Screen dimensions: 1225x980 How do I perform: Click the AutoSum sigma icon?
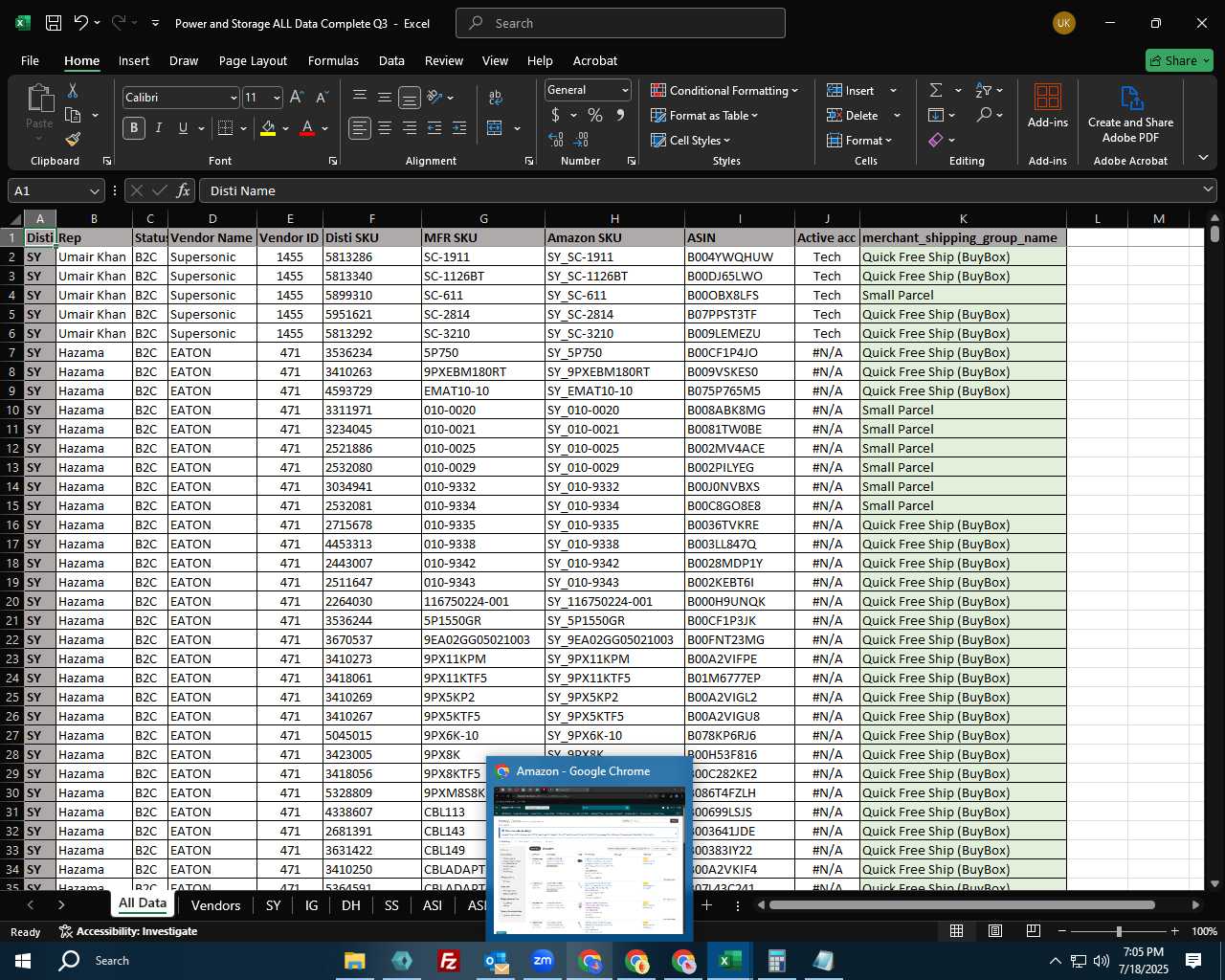pyautogui.click(x=936, y=90)
